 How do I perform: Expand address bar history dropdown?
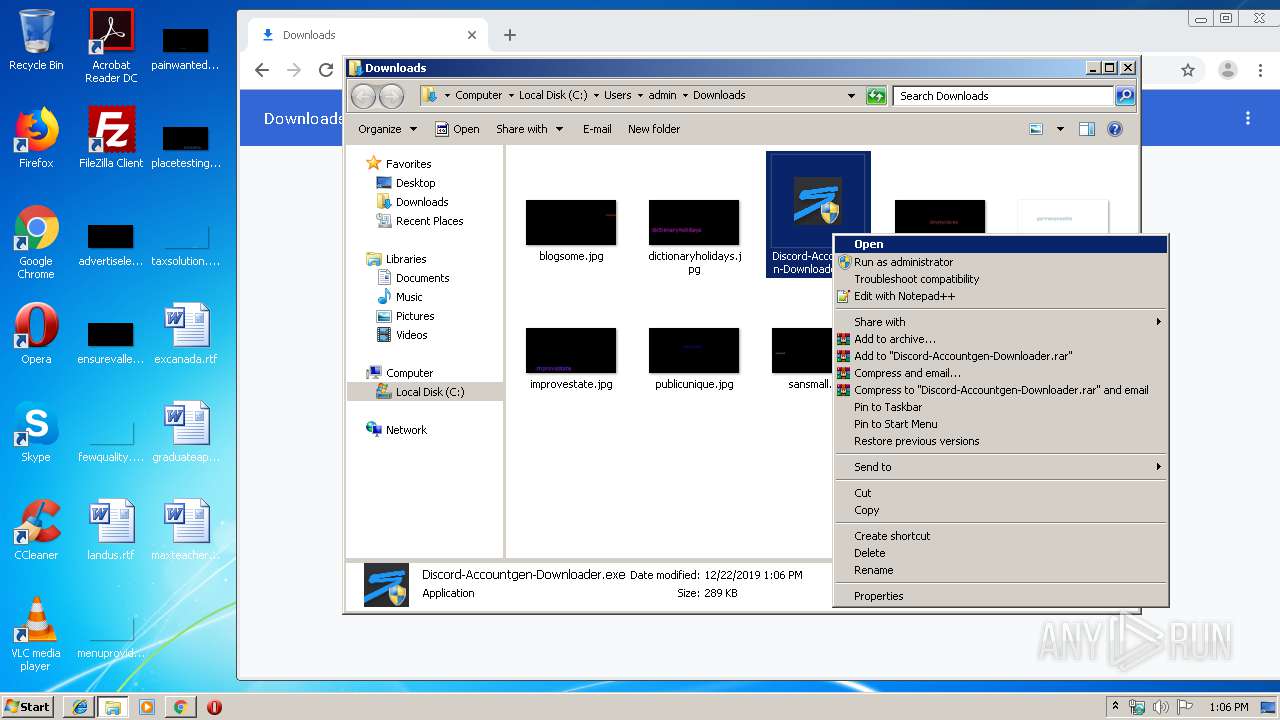(851, 96)
